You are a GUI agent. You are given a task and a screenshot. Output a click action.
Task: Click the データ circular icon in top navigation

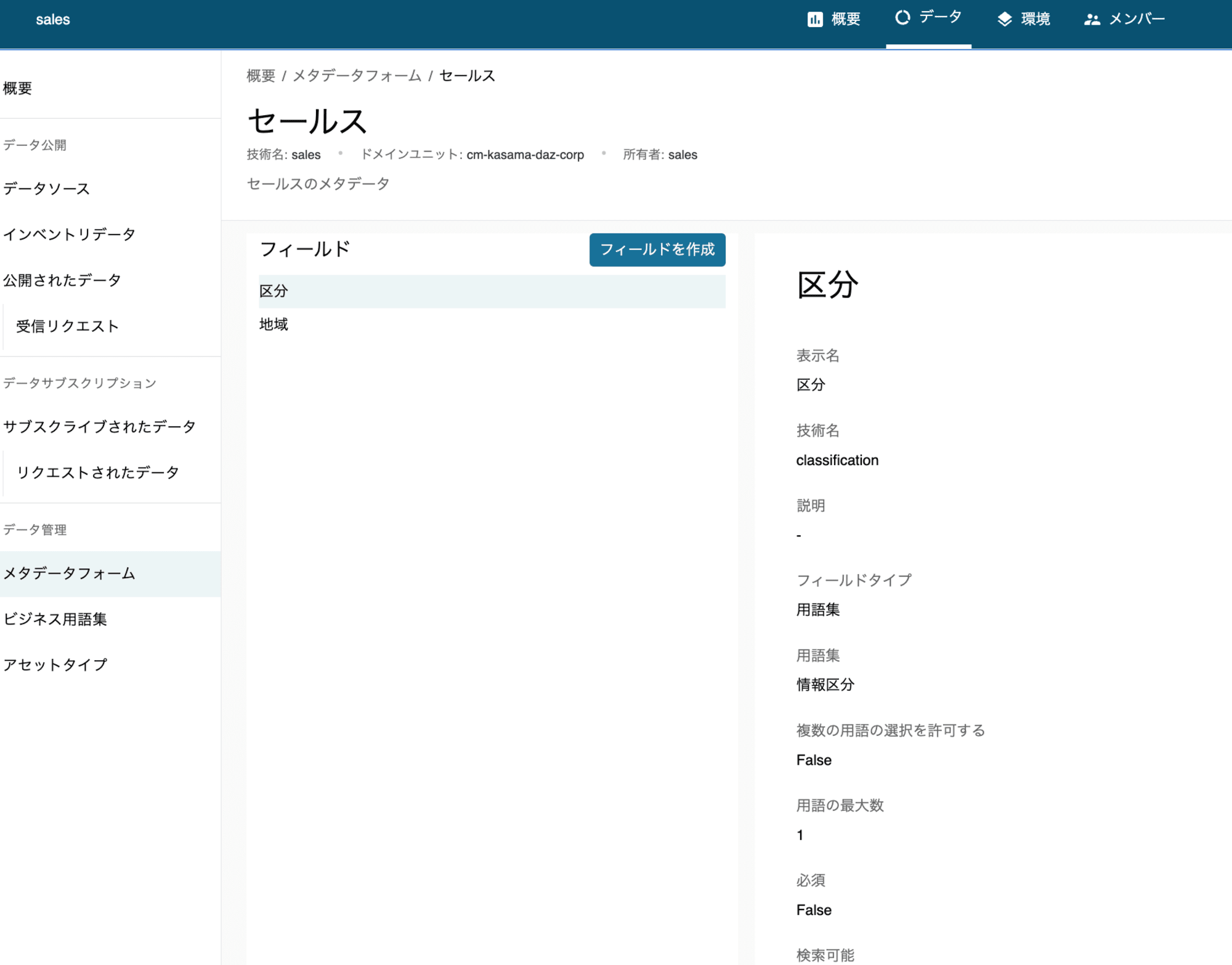(x=902, y=17)
